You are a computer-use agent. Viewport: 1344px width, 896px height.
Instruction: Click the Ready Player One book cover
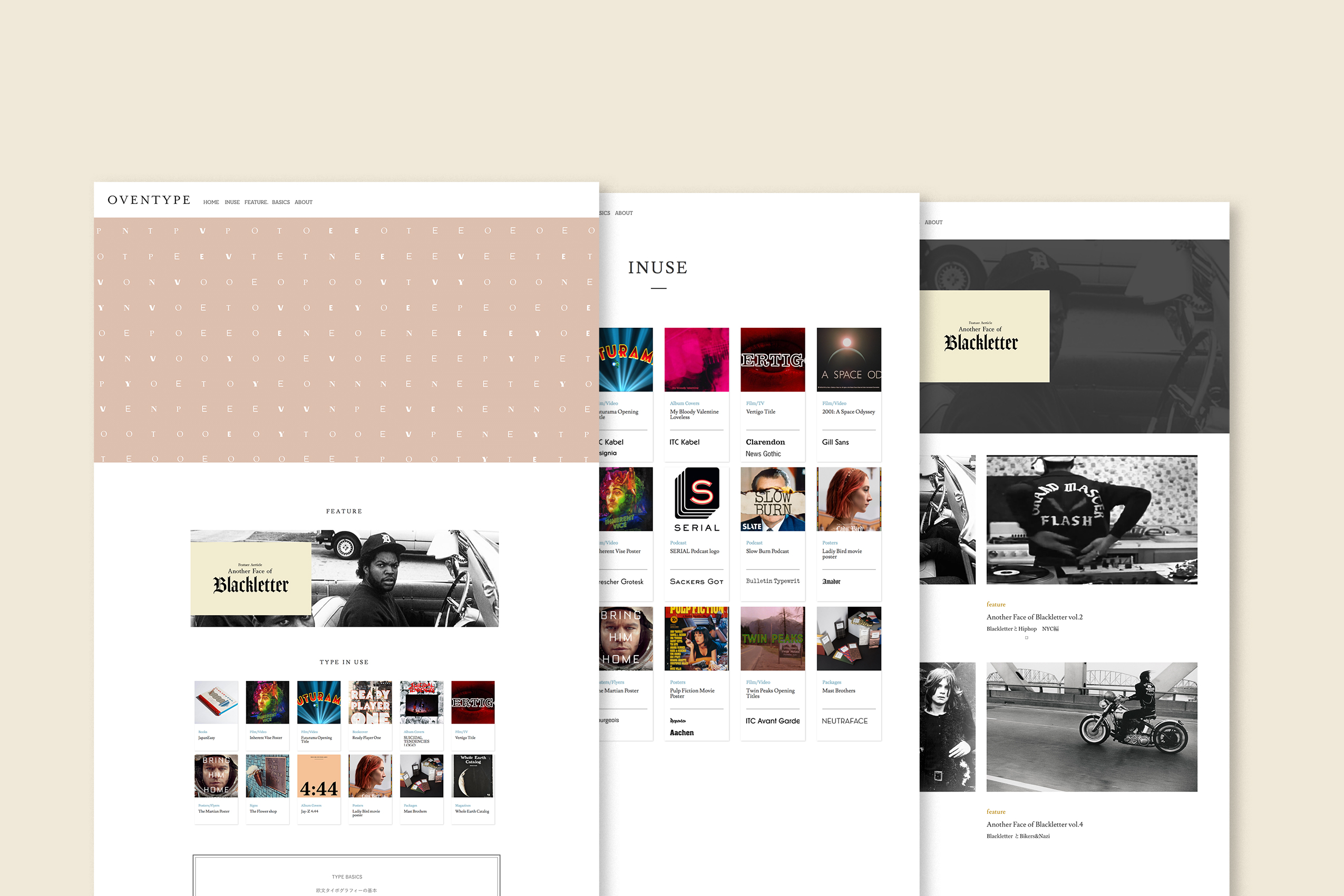tap(369, 702)
